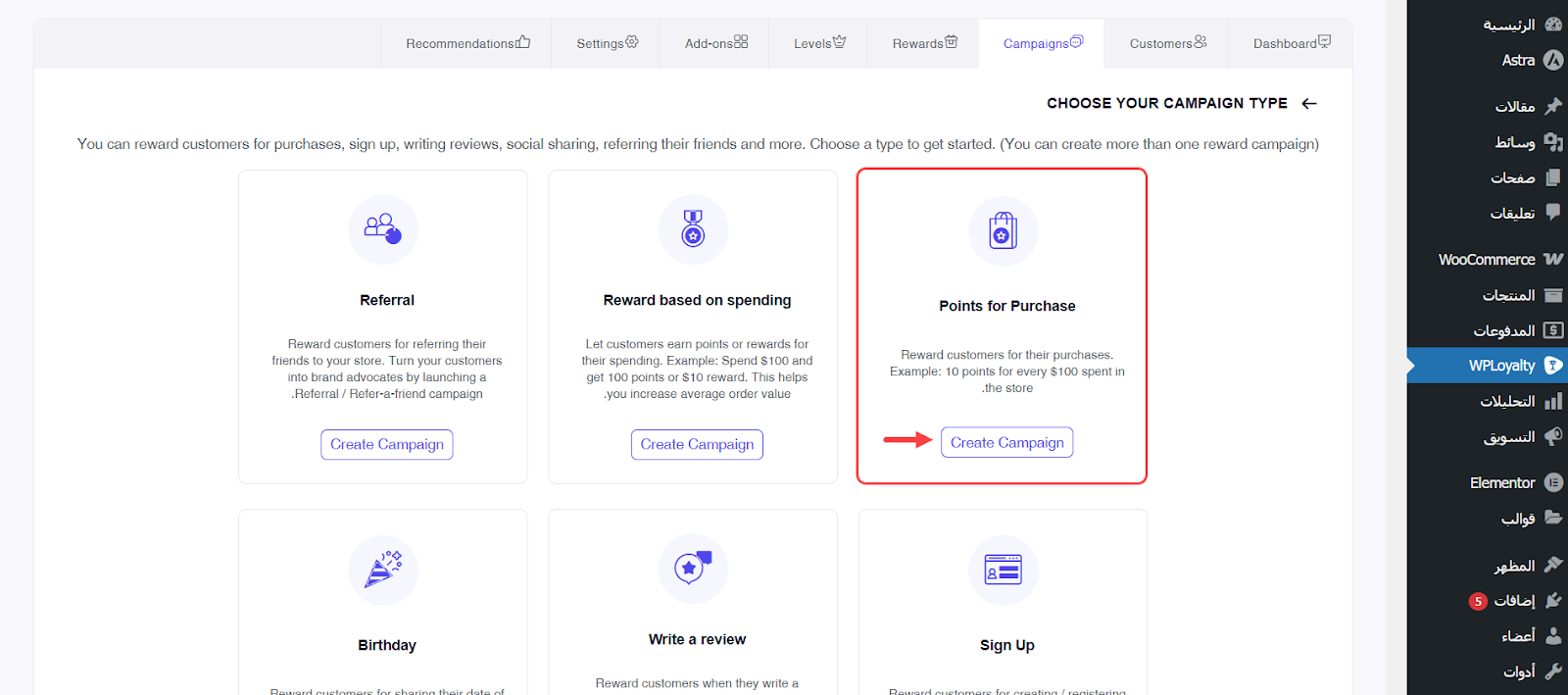
Task: Click the back arrow beside campaign type heading
Action: pyautogui.click(x=1309, y=103)
